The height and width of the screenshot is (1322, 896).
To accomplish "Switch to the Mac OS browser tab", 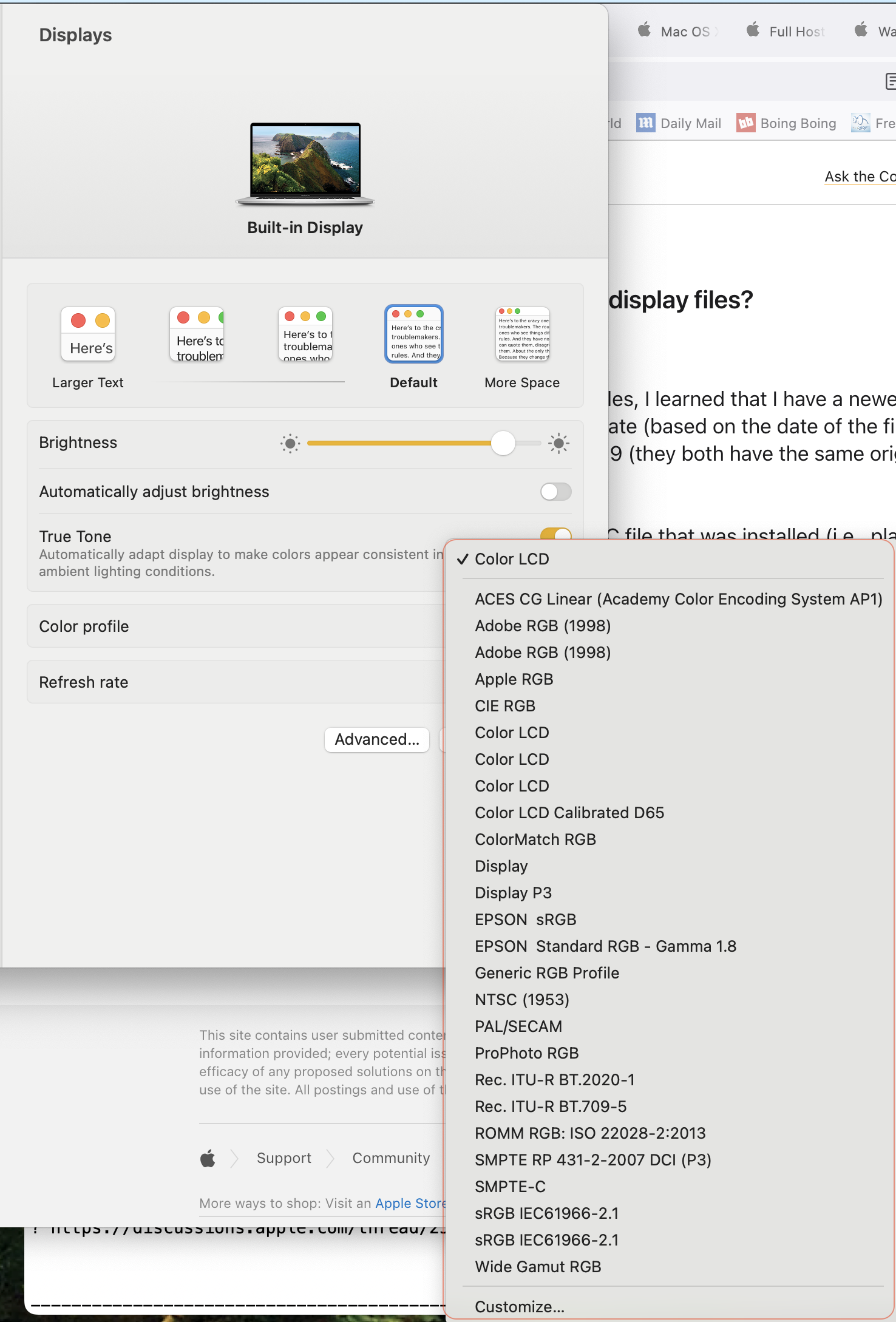I will (x=679, y=32).
